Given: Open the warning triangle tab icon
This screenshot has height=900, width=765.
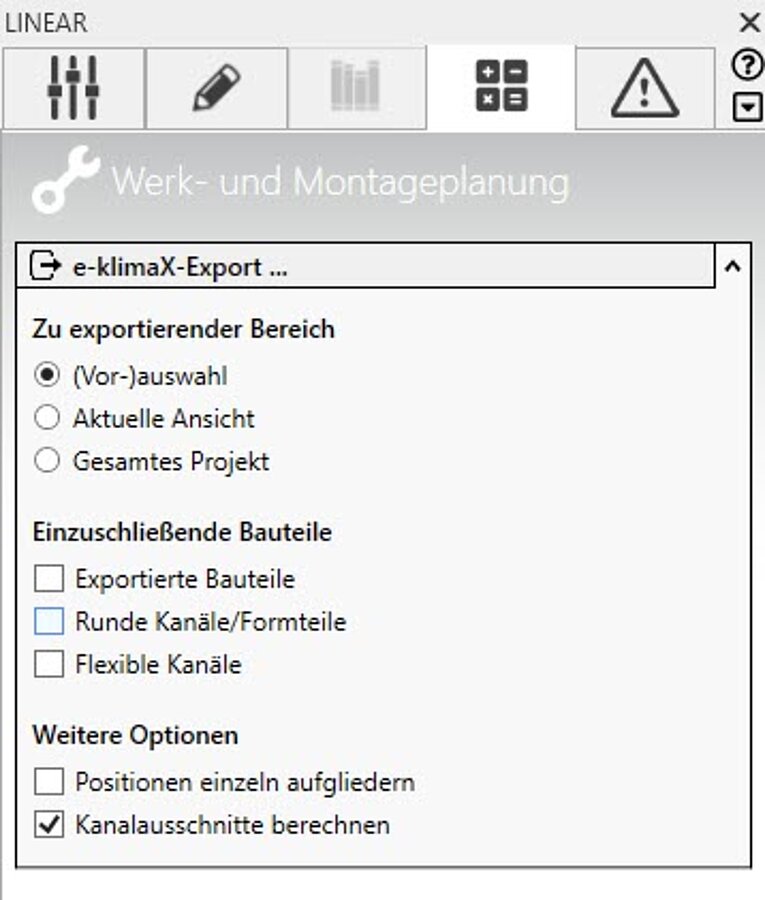Looking at the screenshot, I should (645, 88).
